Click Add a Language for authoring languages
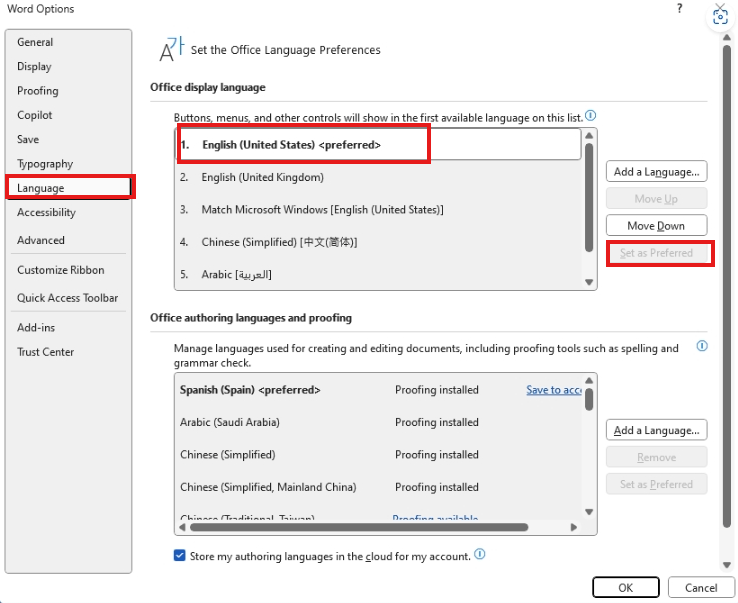 (656, 430)
